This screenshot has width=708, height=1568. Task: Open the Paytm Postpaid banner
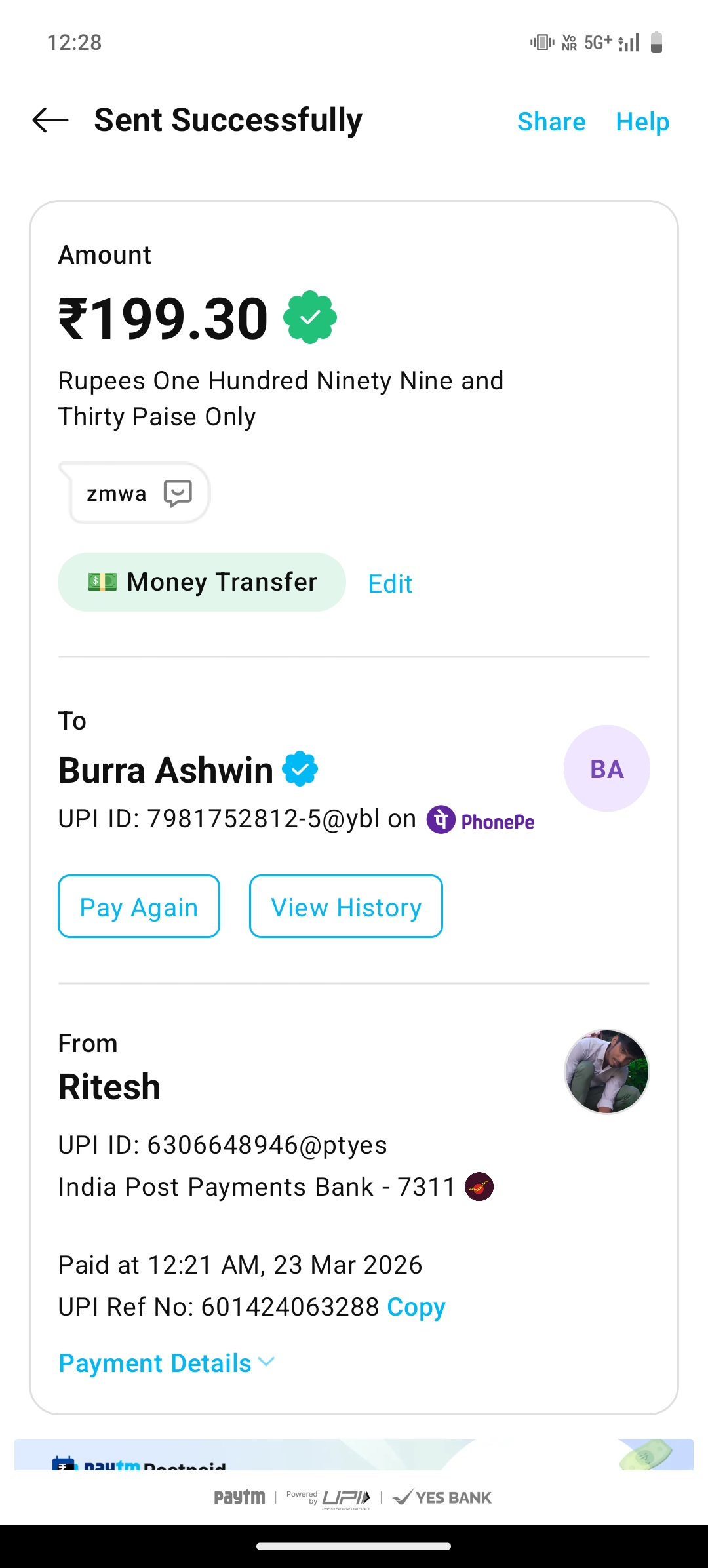click(354, 1455)
